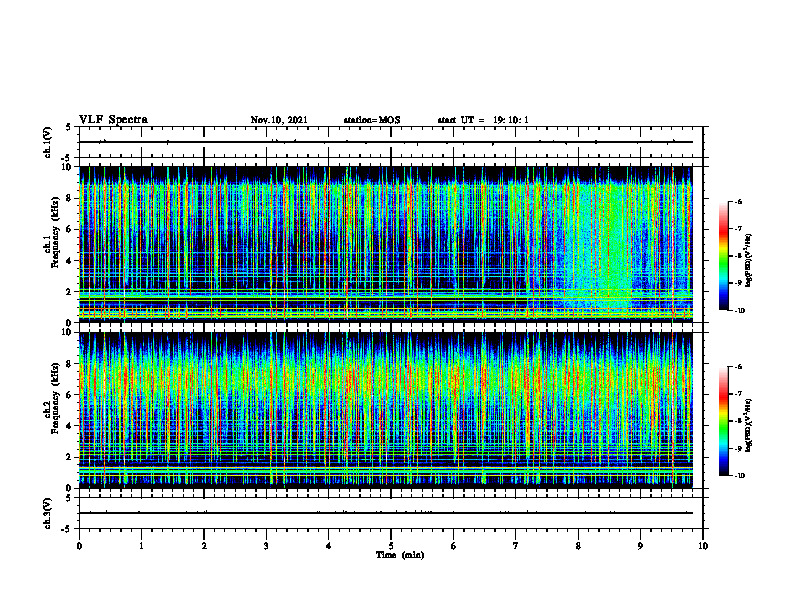
Task: Click the 'ch.1(V)' axis label
Action: pos(48,142)
